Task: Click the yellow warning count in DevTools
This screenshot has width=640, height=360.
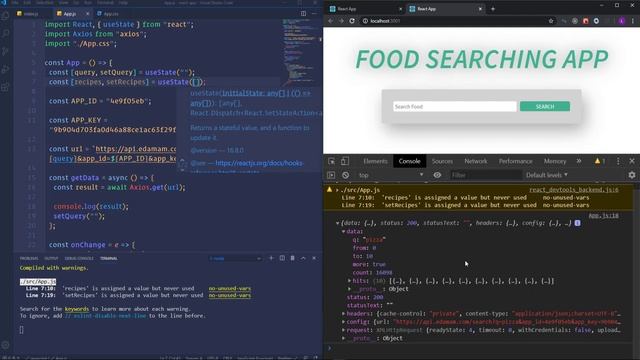Action: (x=600, y=161)
